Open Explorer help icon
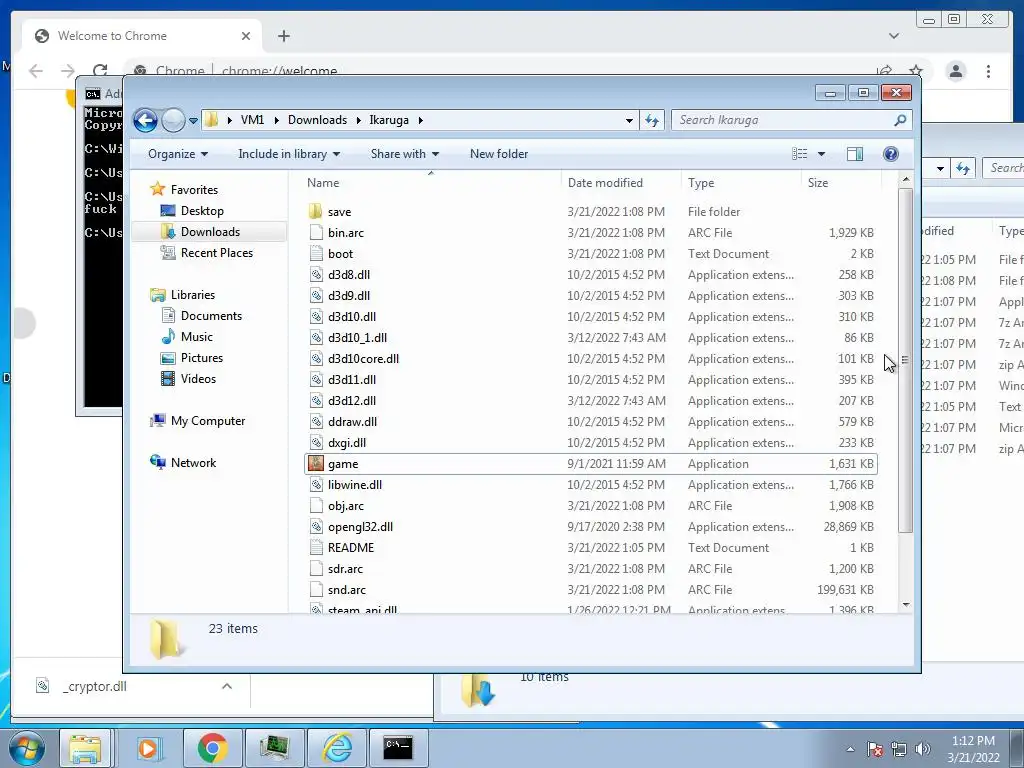1024x768 pixels. [891, 154]
